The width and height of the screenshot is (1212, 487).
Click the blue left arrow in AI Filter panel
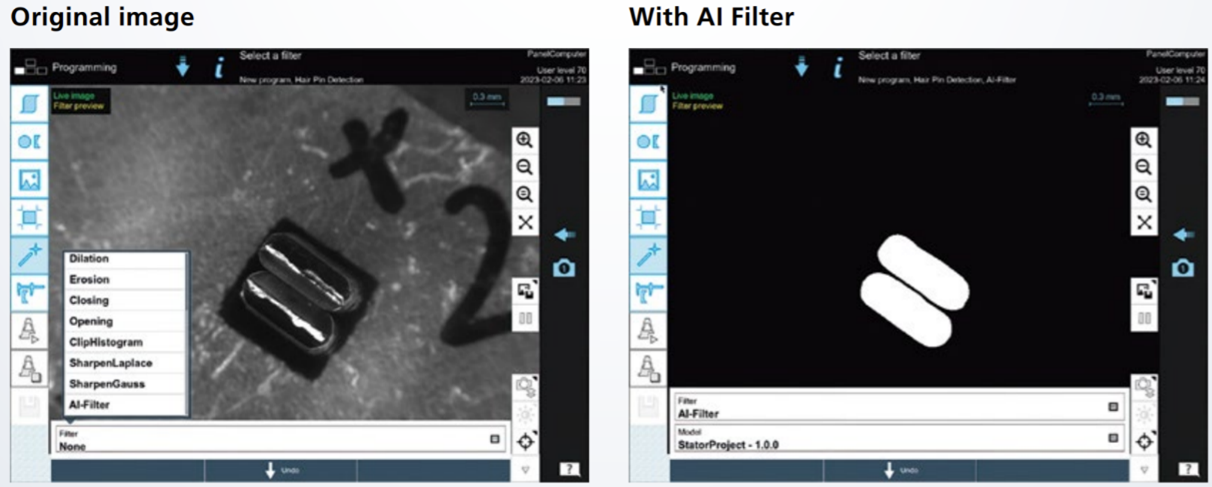tap(1182, 234)
